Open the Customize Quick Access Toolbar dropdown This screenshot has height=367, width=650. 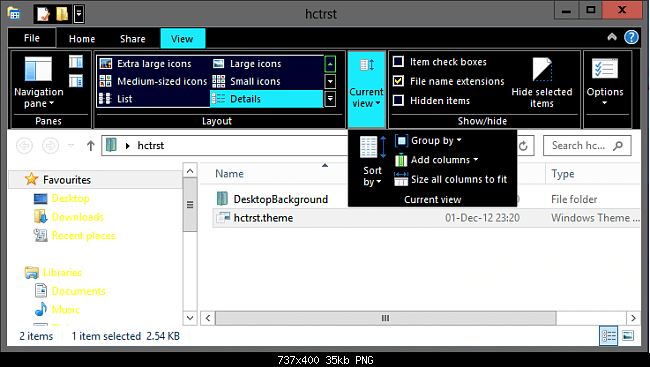(79, 14)
